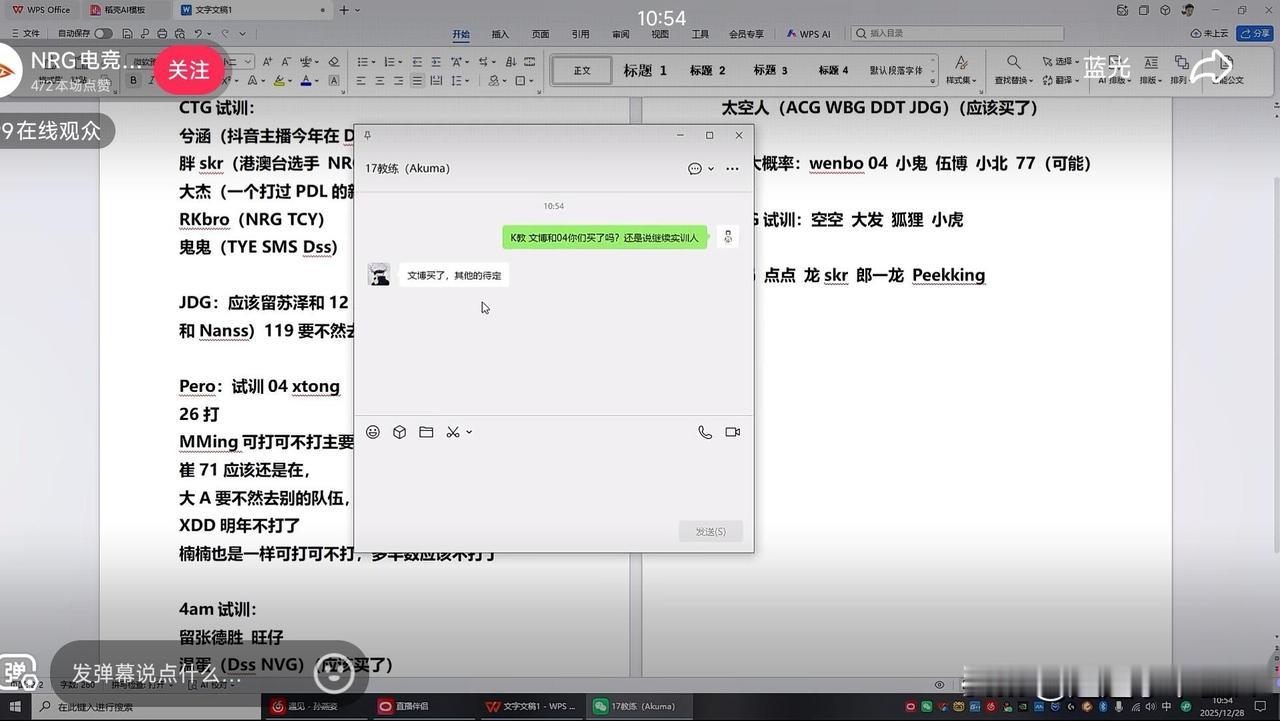Apply the font color A swatch
Screen dimensions: 1280x721
308,81
